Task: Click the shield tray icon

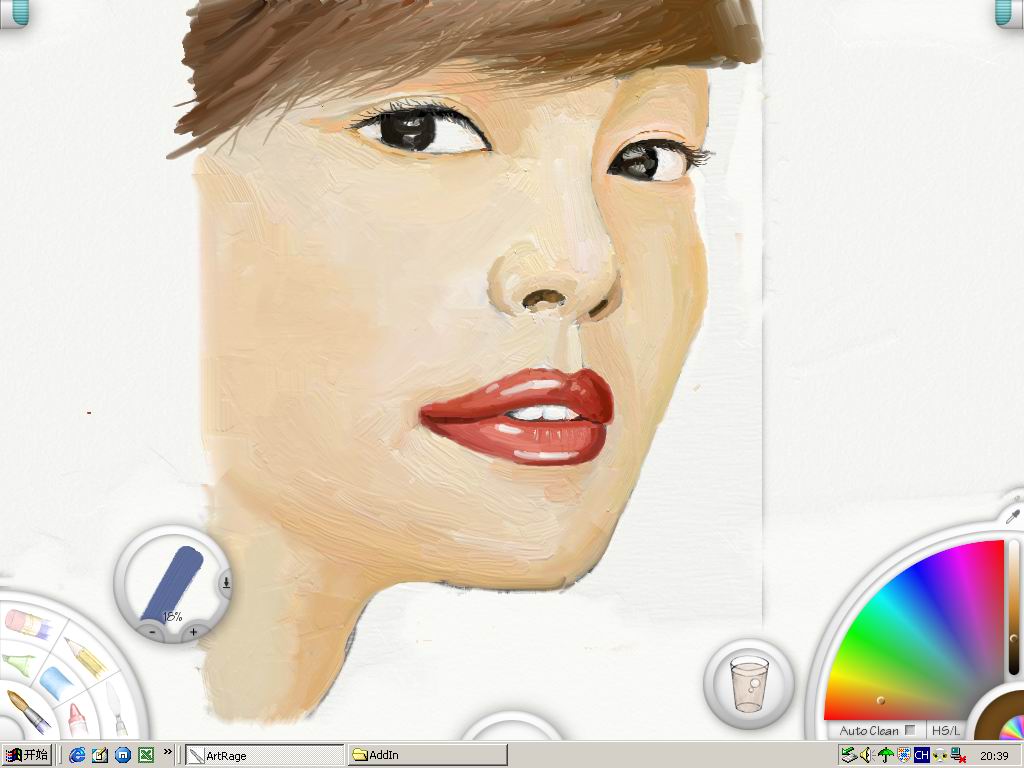Action: [x=904, y=755]
